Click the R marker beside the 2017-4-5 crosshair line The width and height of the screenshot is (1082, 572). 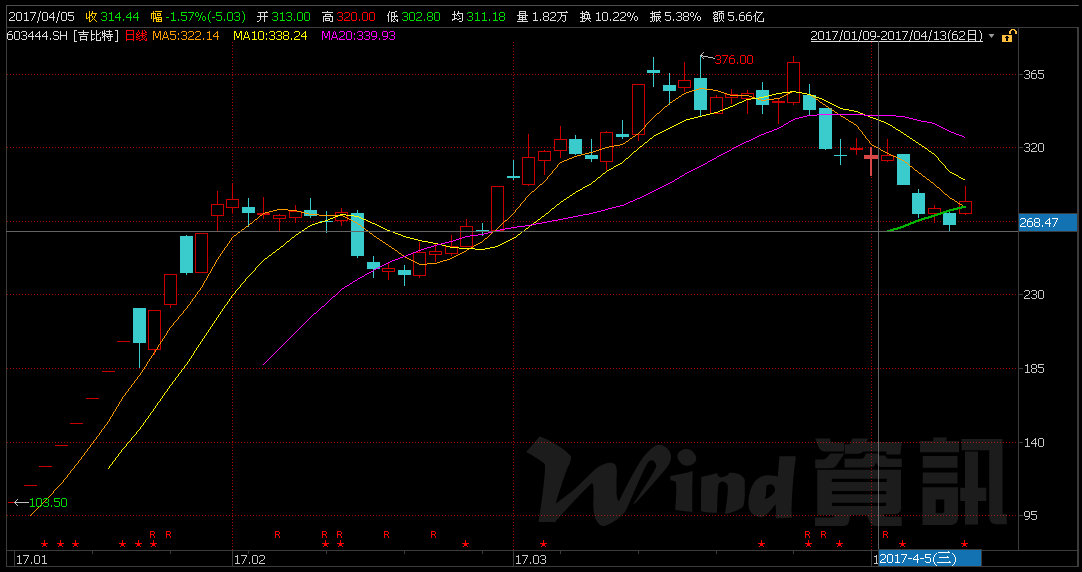tap(885, 534)
